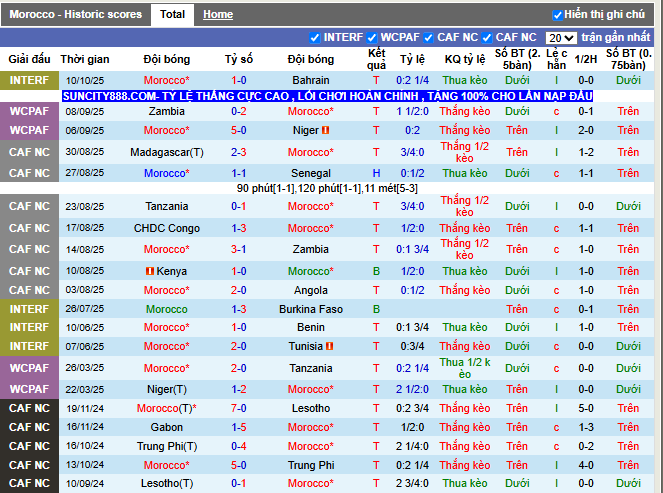Click the Morocco - Historic scores title
Viewport: 663px width, 493px height.
pos(76,14)
